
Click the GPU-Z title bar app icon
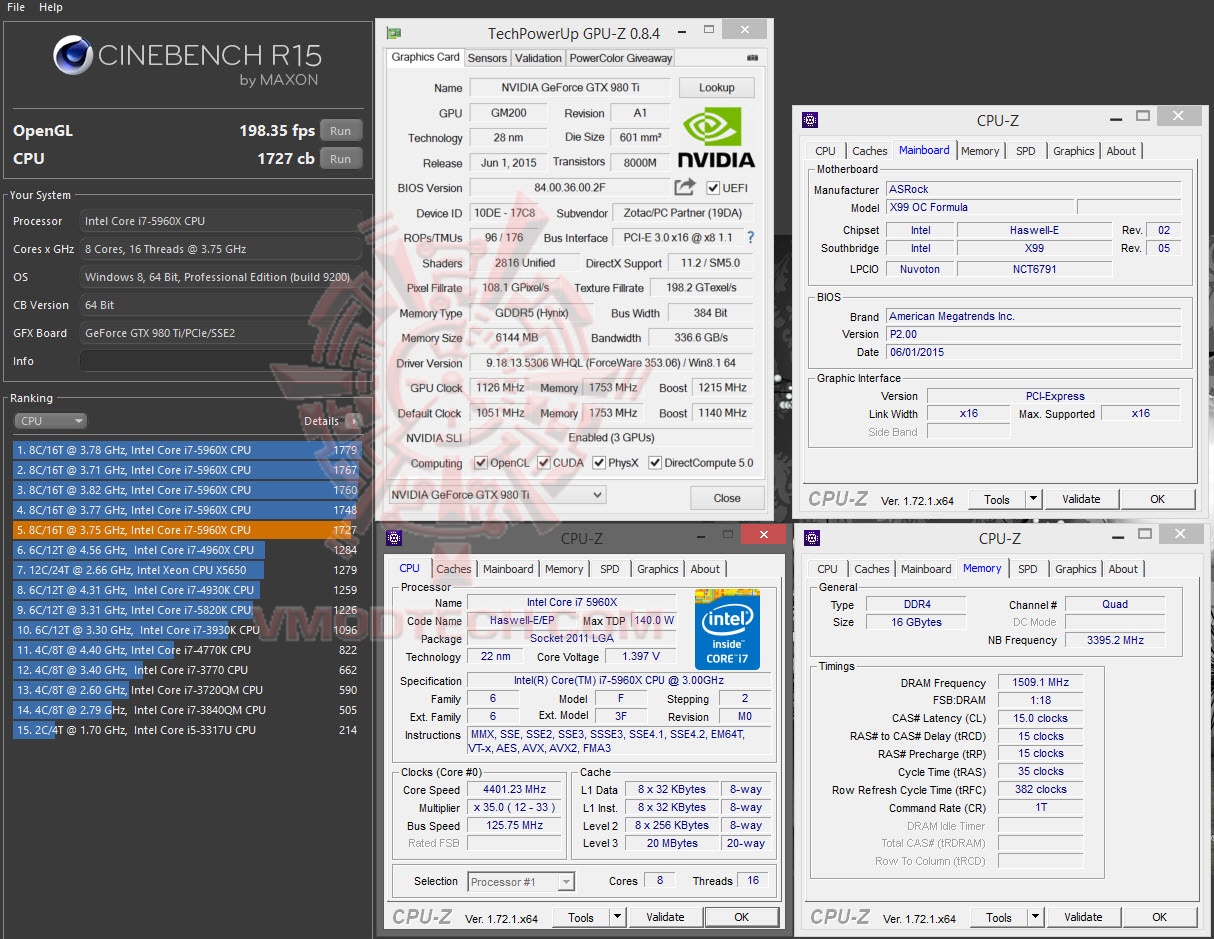coord(394,33)
